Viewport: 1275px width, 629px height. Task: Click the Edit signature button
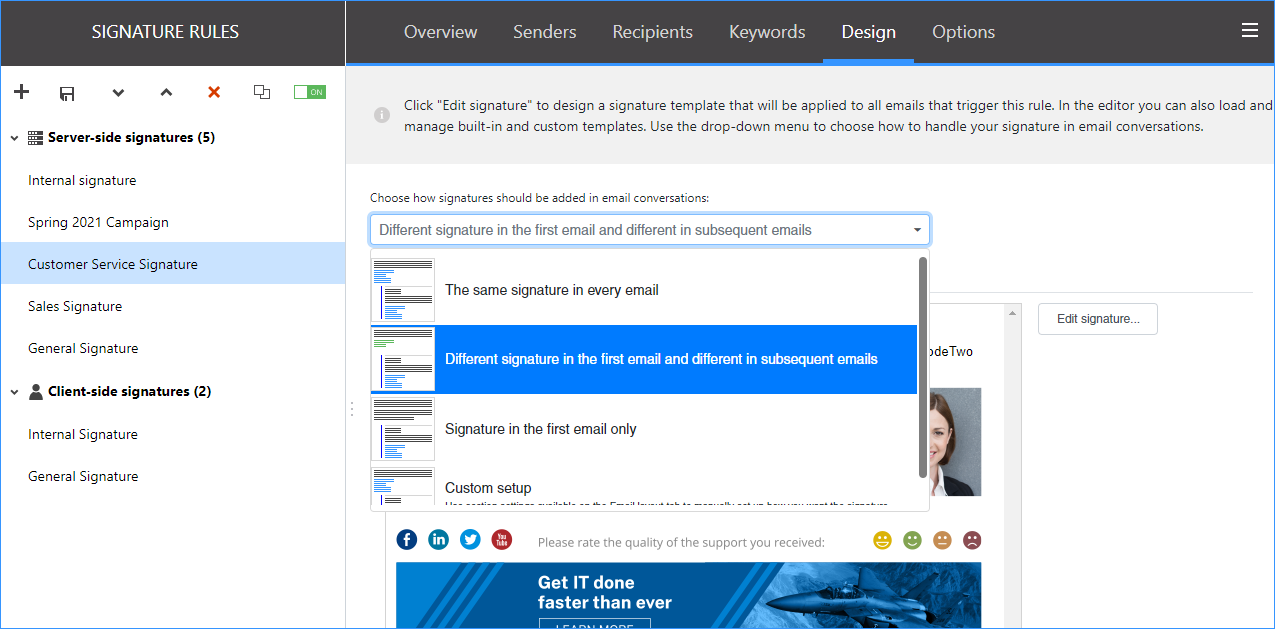point(1098,319)
